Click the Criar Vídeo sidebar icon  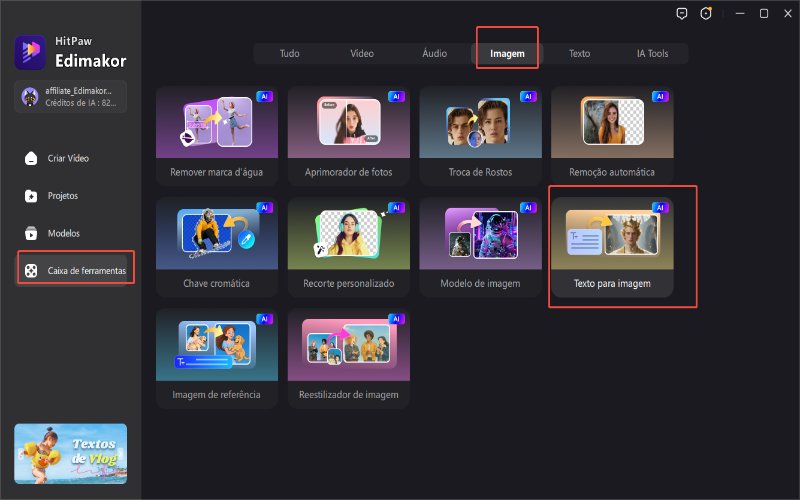pos(32,158)
